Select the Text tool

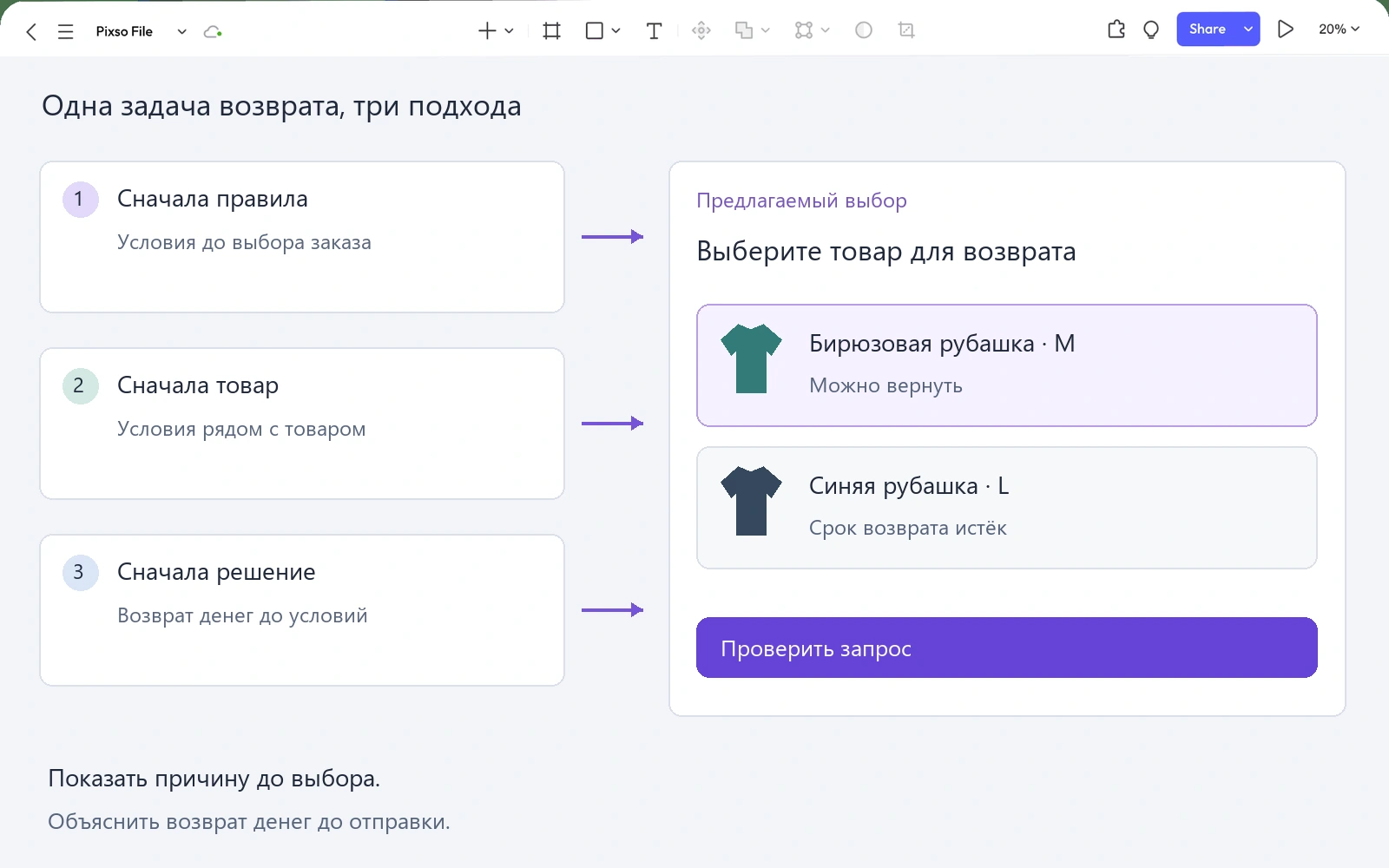pyautogui.click(x=655, y=31)
